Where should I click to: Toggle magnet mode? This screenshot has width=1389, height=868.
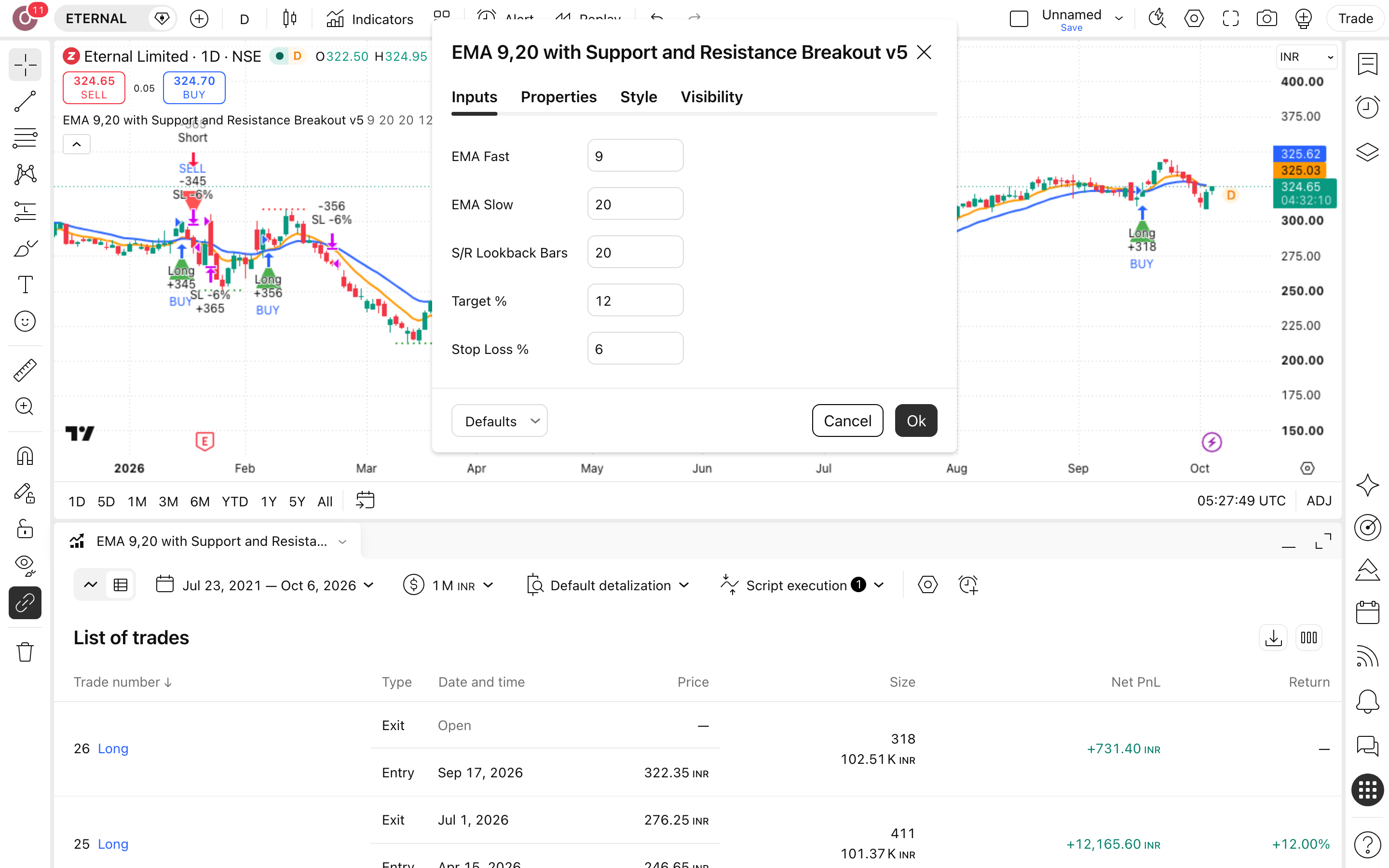point(25,456)
